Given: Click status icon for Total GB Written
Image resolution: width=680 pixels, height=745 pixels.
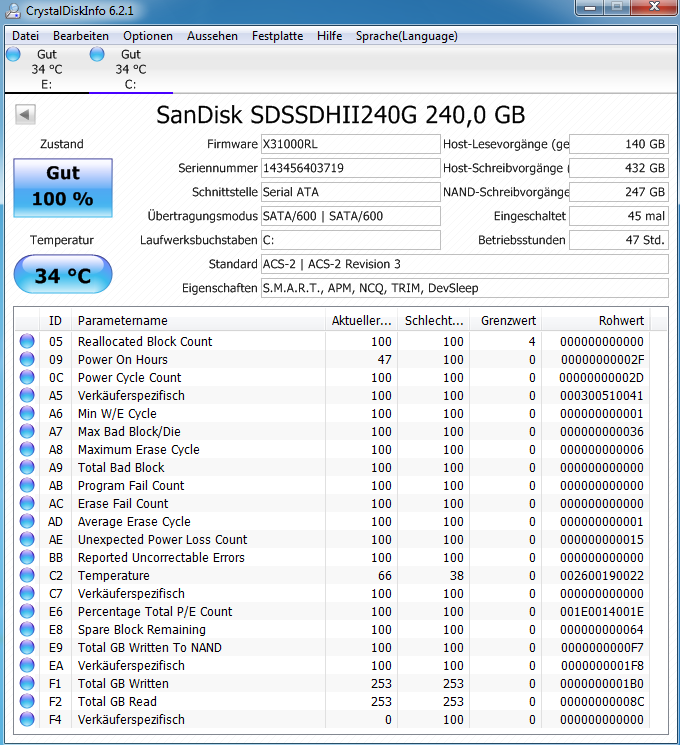Looking at the screenshot, I should click(x=27, y=684).
